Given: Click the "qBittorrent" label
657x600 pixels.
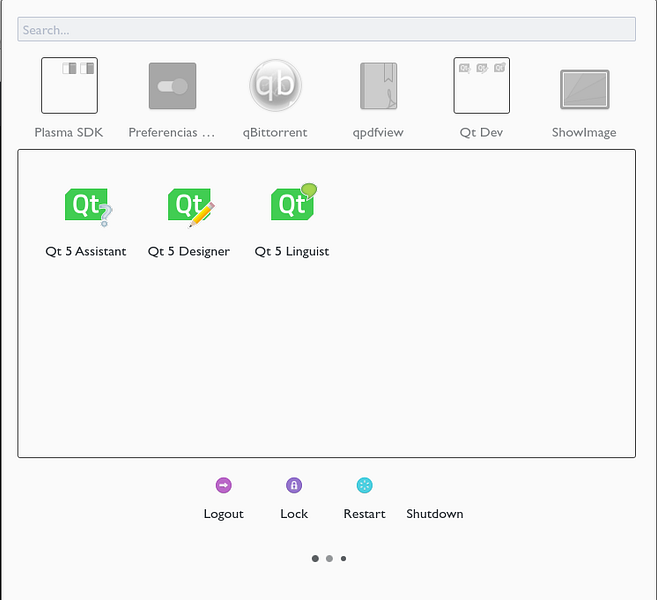Looking at the screenshot, I should coord(275,133).
